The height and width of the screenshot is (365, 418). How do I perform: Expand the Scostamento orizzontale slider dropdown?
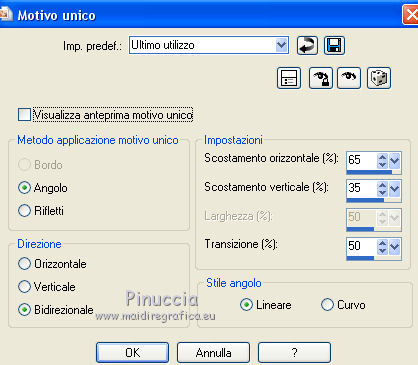click(x=395, y=161)
